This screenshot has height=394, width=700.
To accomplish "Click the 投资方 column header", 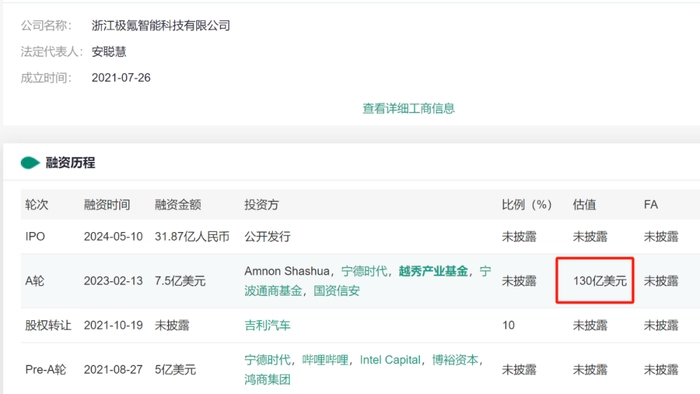I will (262, 205).
